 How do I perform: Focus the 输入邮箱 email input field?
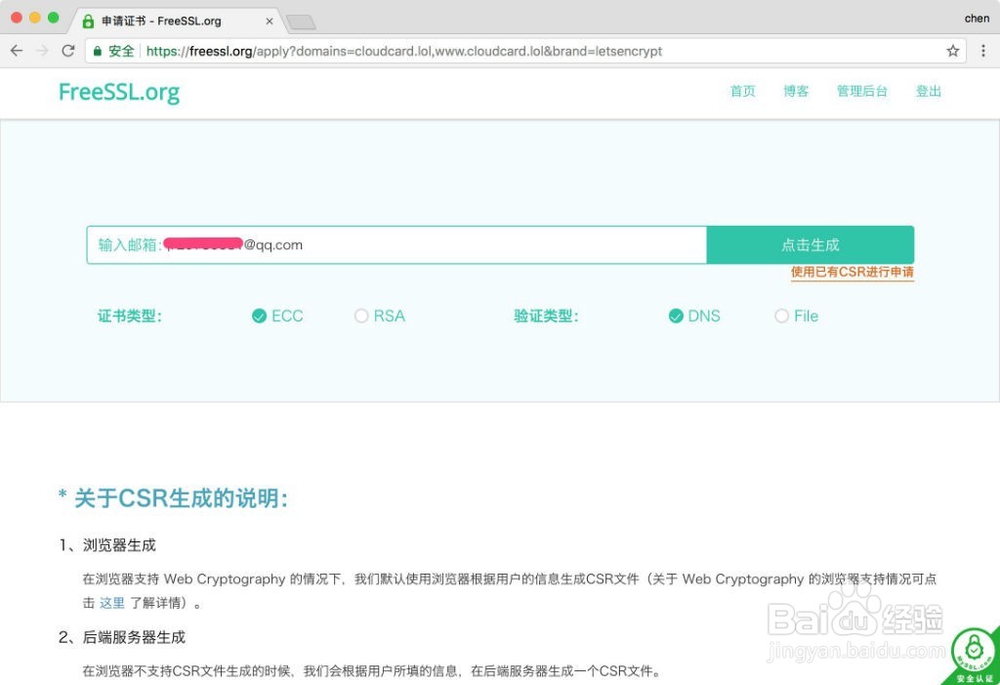coord(397,245)
